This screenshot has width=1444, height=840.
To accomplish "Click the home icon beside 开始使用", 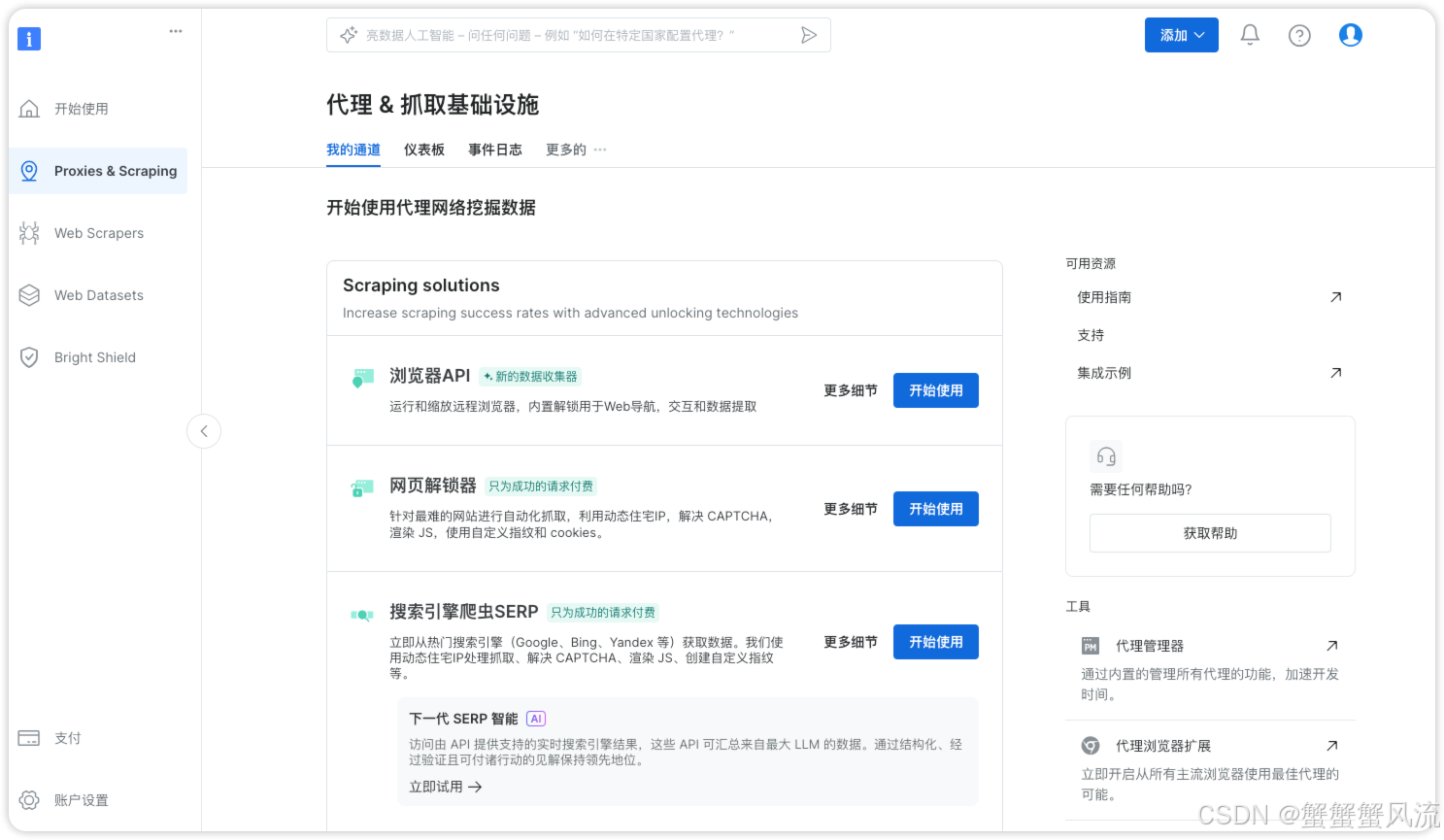I will [29, 109].
